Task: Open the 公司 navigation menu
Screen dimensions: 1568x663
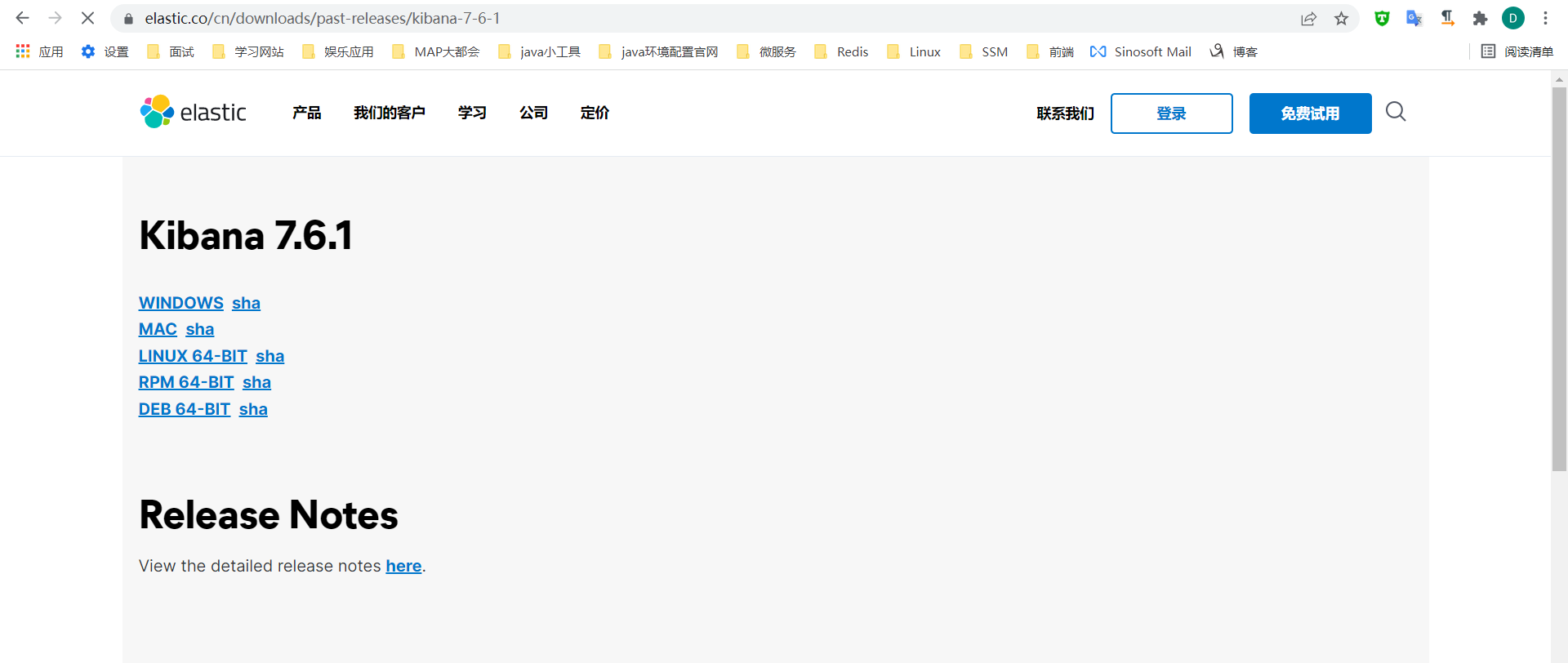Action: [x=533, y=113]
